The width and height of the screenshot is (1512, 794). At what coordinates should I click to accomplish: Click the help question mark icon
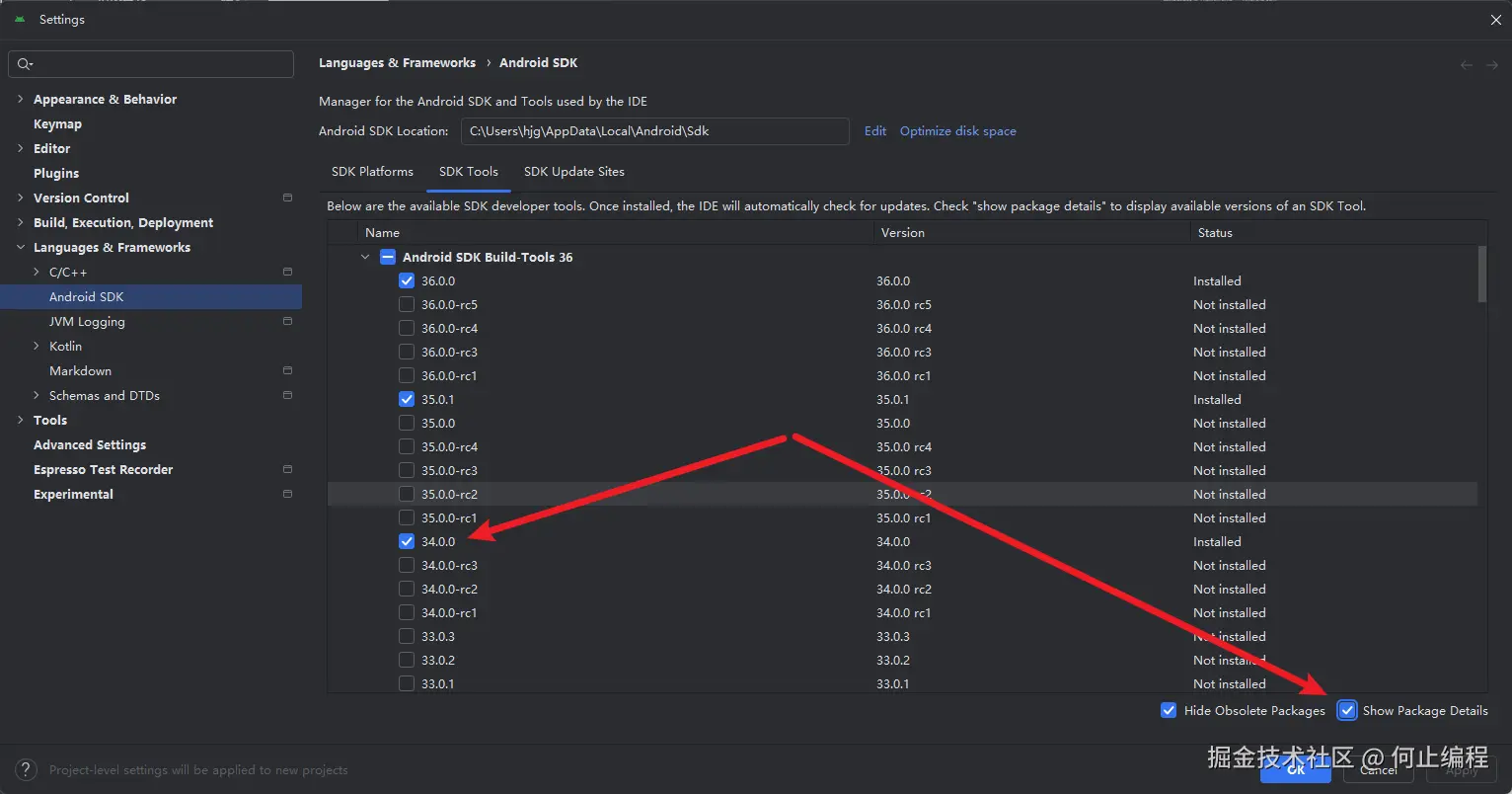tap(28, 770)
